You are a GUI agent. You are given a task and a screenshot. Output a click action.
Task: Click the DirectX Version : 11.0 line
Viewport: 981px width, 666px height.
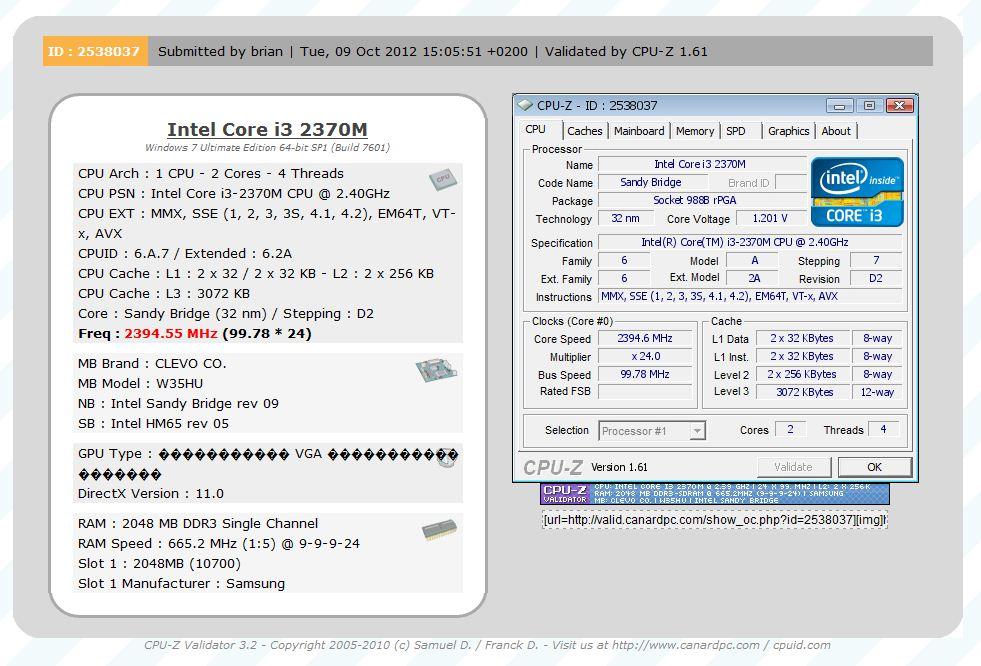(151, 493)
